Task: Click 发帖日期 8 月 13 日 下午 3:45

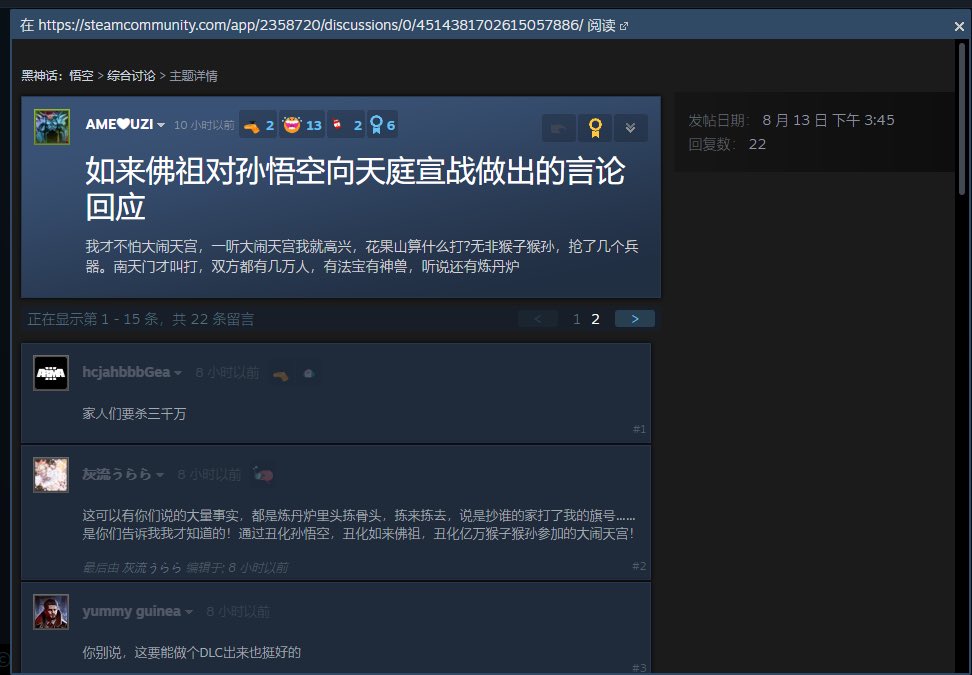Action: coord(791,120)
